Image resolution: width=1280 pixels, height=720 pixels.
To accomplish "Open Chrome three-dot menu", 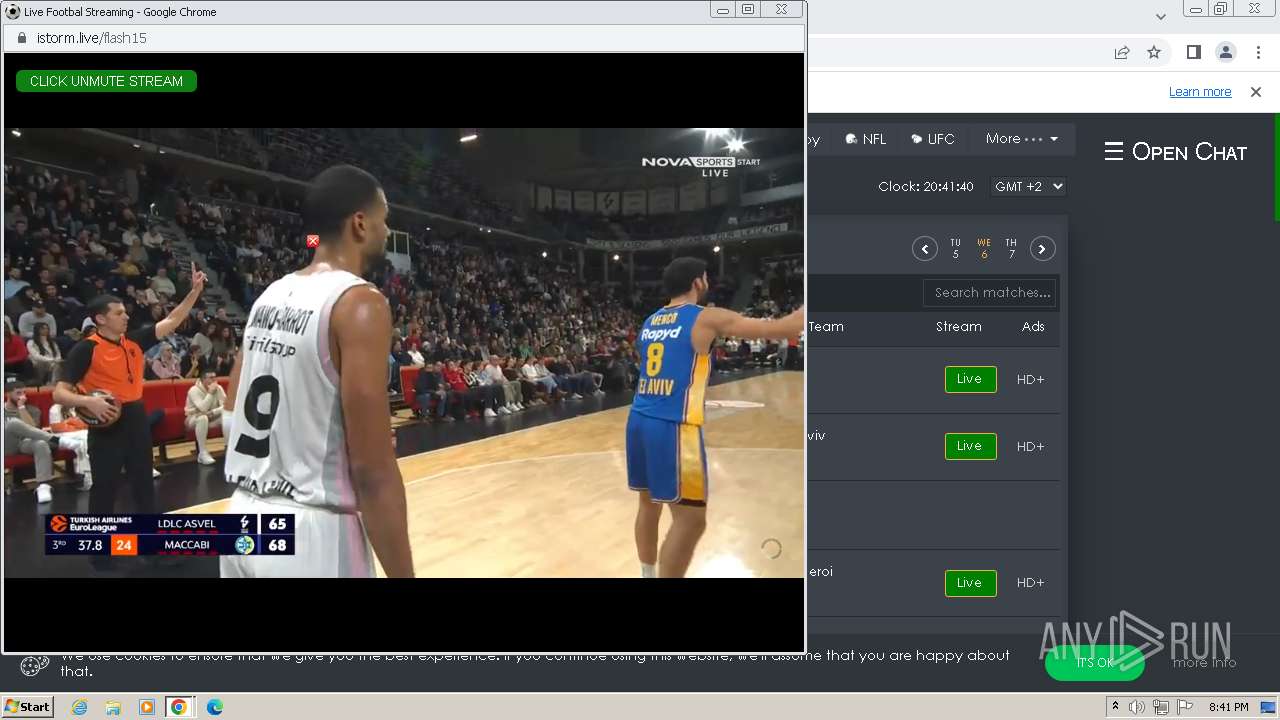I will [1257, 53].
